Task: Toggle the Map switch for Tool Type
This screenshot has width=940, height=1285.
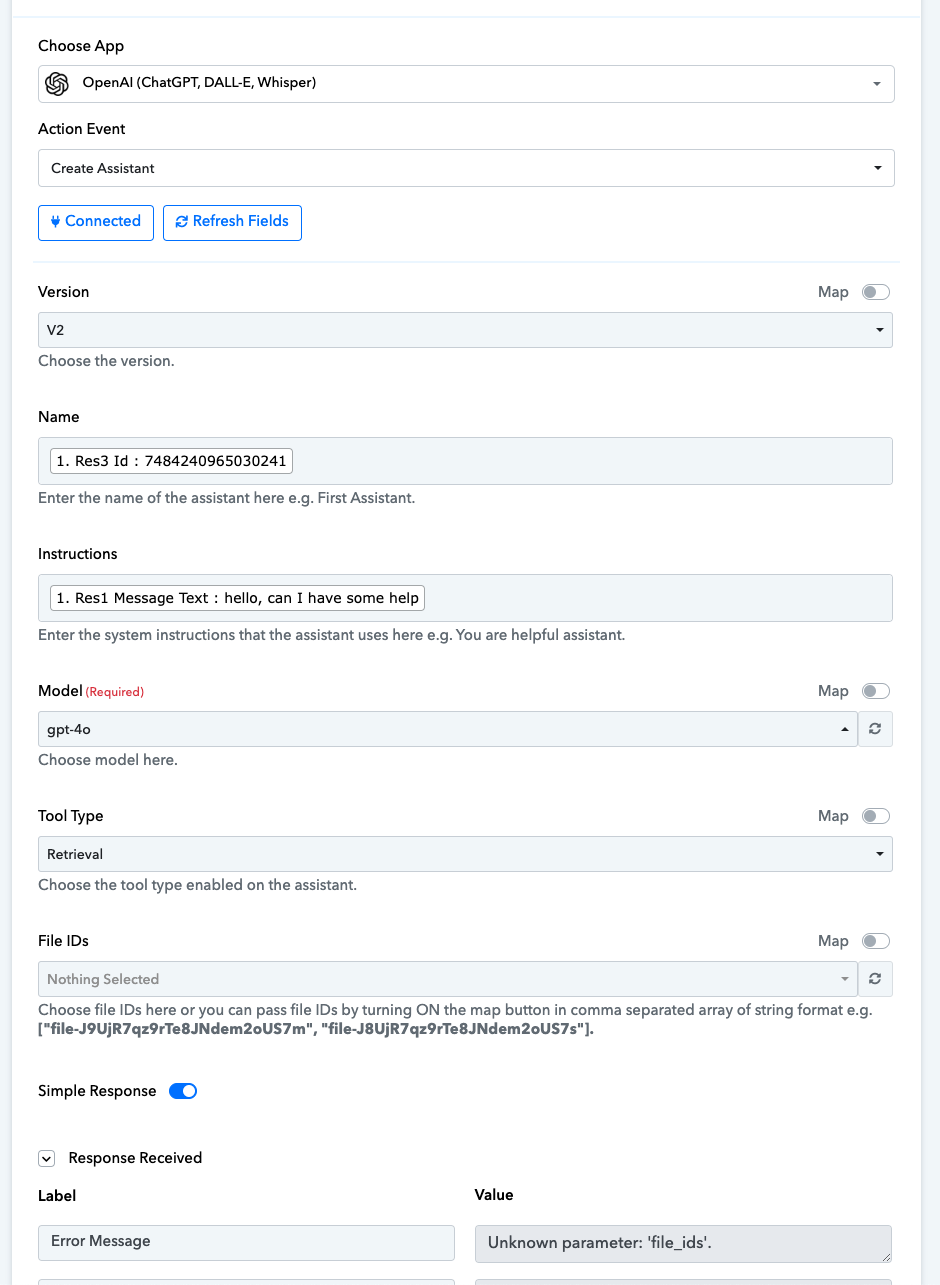Action: click(x=876, y=816)
